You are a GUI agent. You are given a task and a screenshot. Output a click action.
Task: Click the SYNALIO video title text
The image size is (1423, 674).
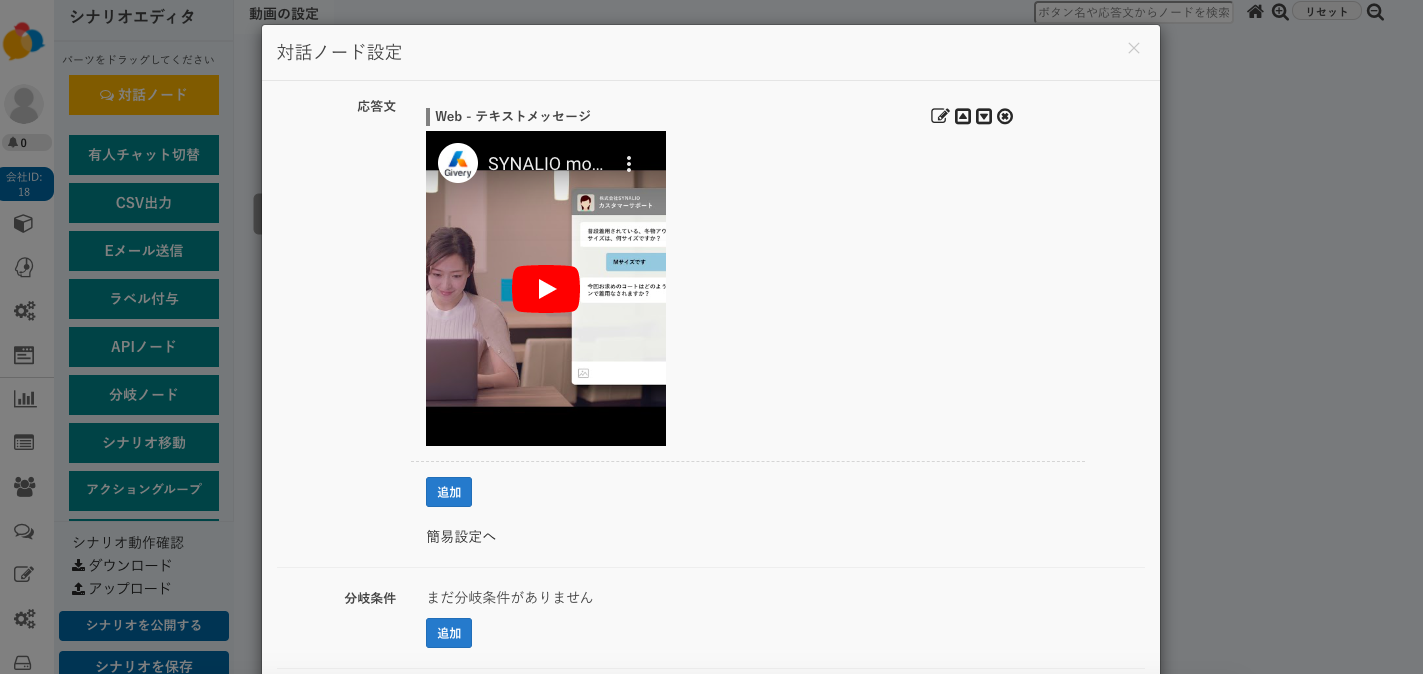tap(546, 163)
